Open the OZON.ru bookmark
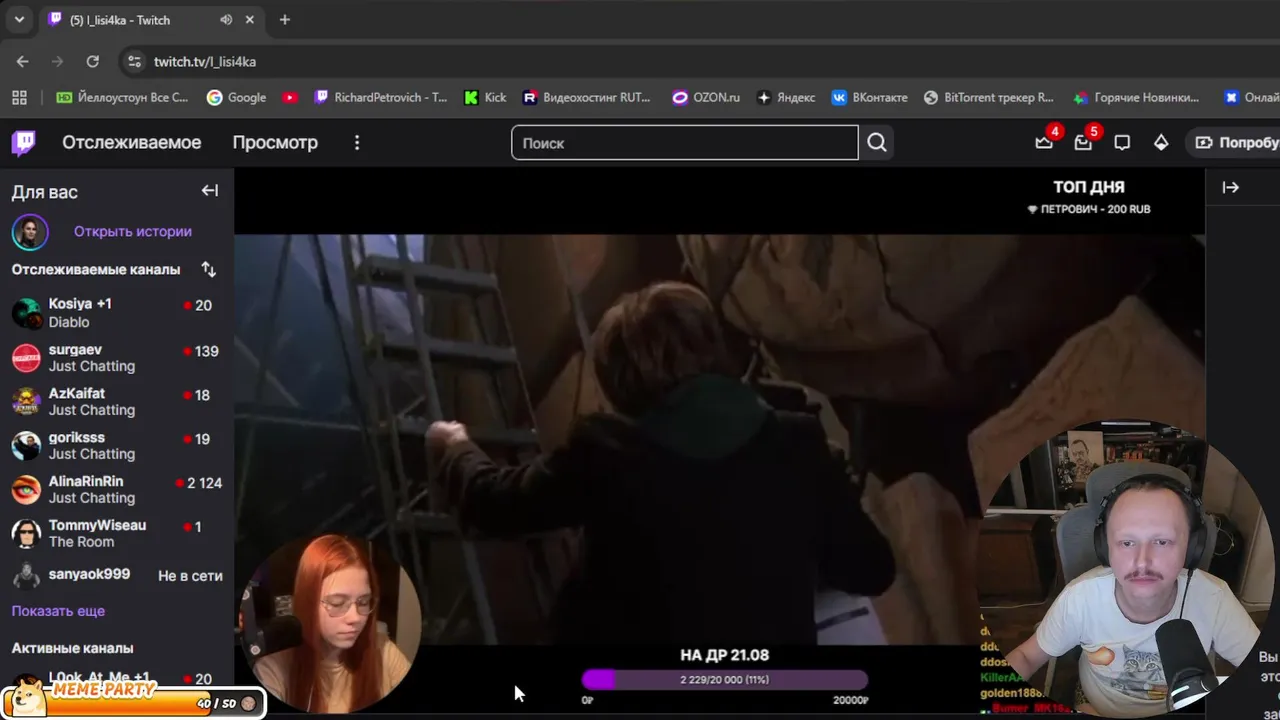 pos(706,97)
